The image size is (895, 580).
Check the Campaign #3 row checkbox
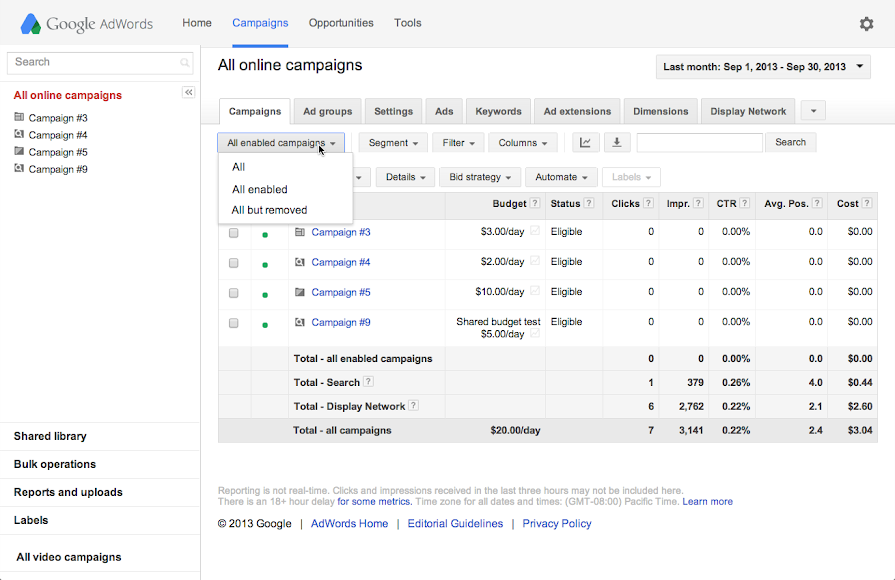pyautogui.click(x=234, y=233)
